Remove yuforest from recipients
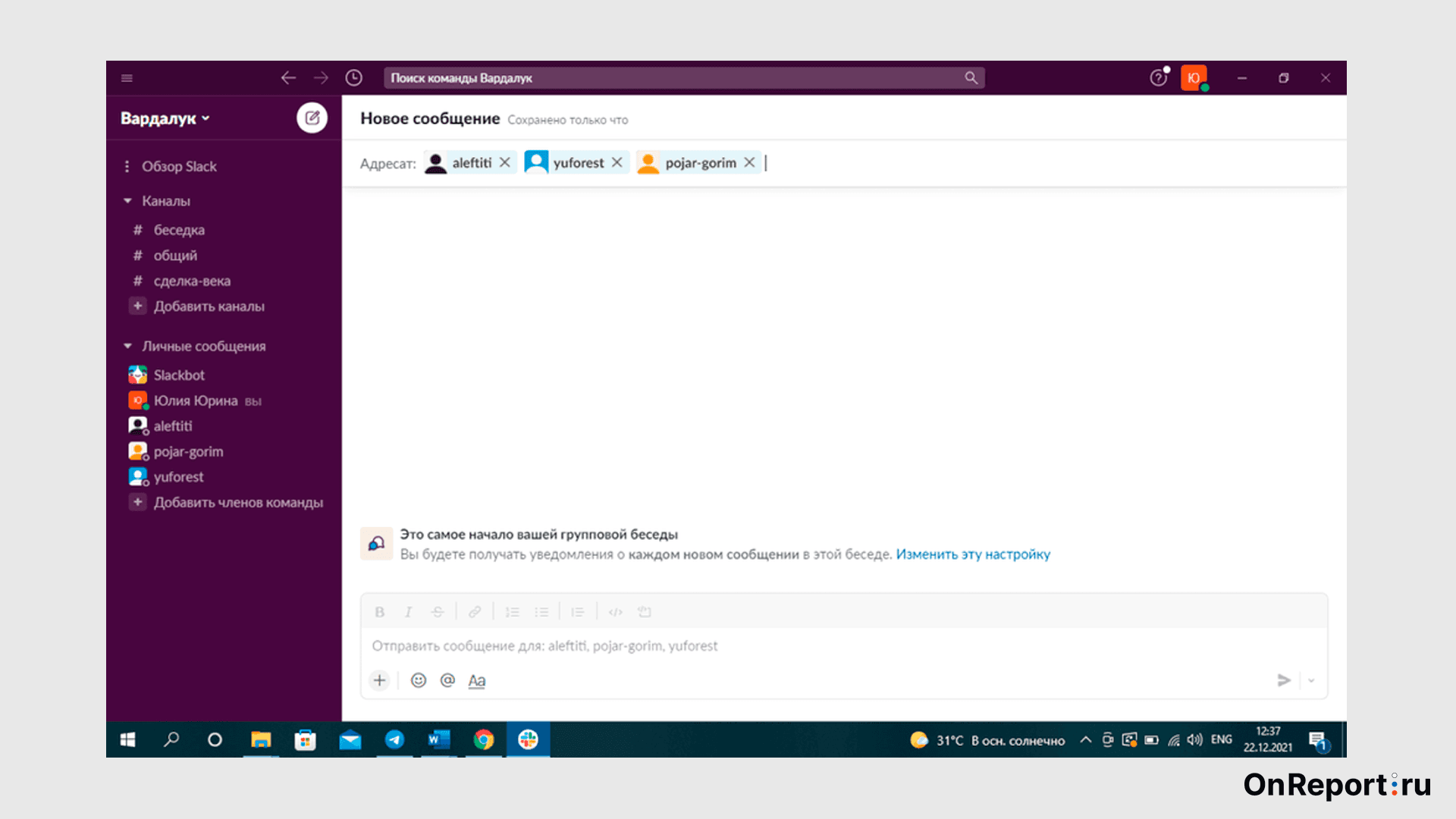The image size is (1456, 819). [x=617, y=162]
